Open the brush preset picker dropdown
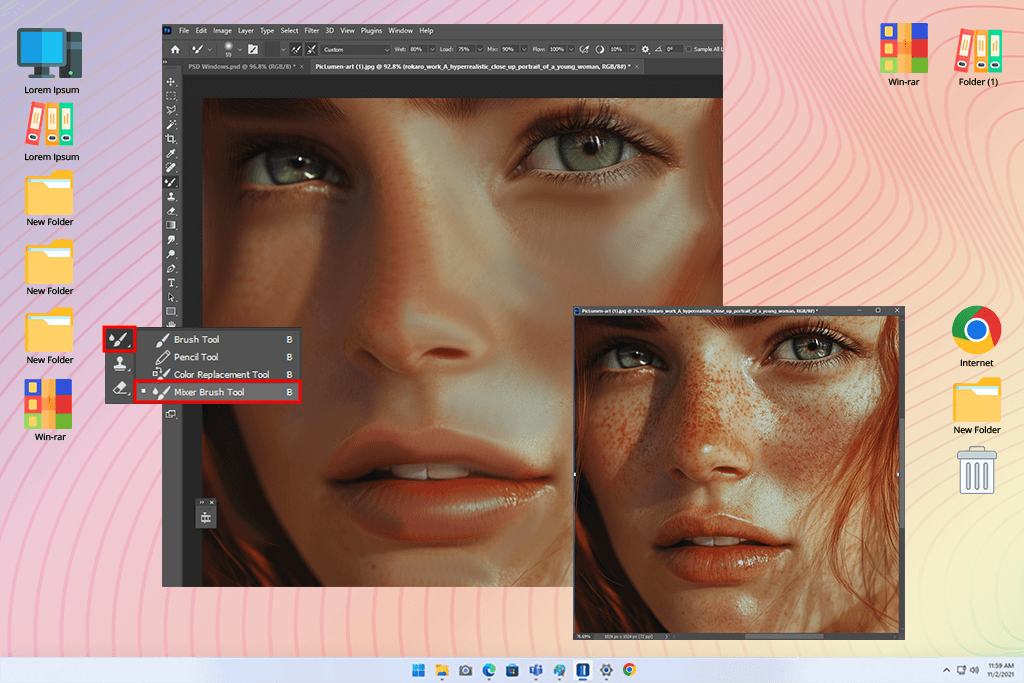This screenshot has height=683, width=1024. pyautogui.click(x=240, y=50)
